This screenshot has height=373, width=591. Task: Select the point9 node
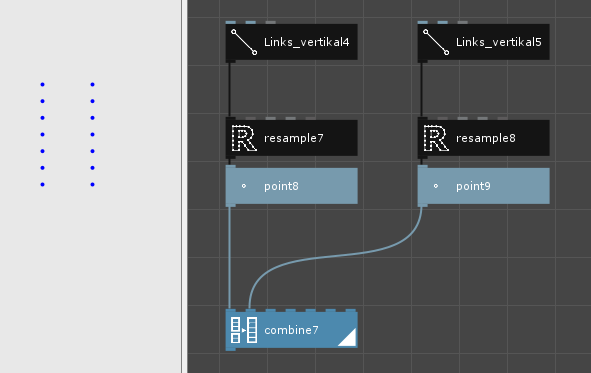point(483,186)
